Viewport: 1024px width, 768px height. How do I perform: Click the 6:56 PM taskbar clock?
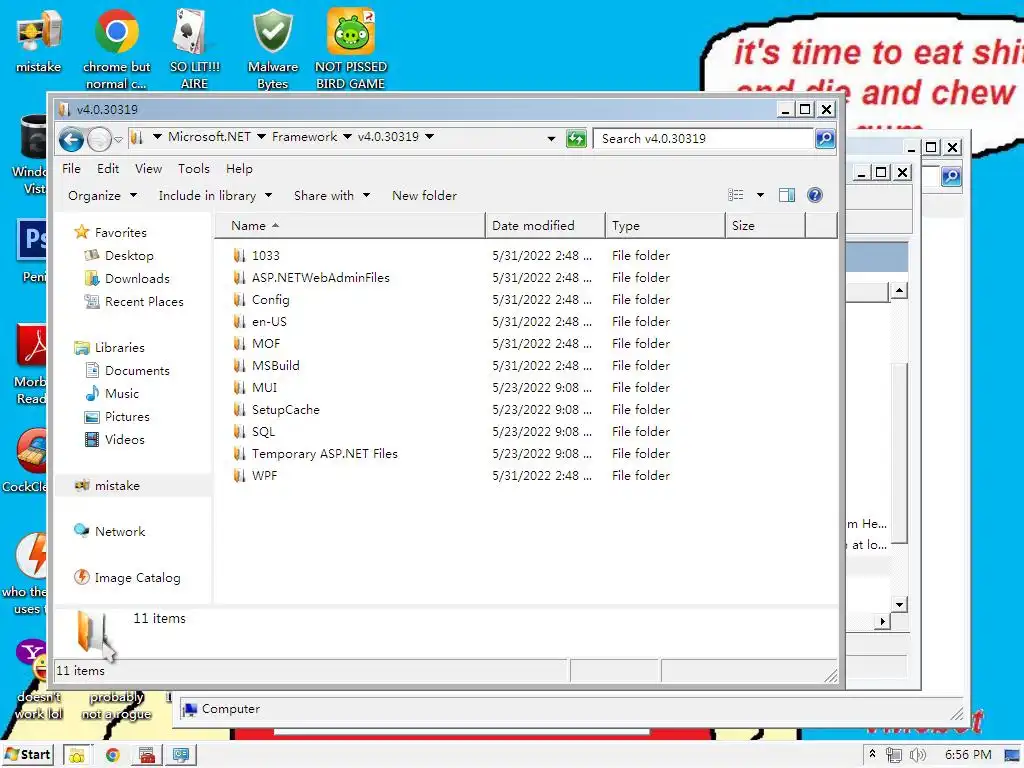[968, 755]
